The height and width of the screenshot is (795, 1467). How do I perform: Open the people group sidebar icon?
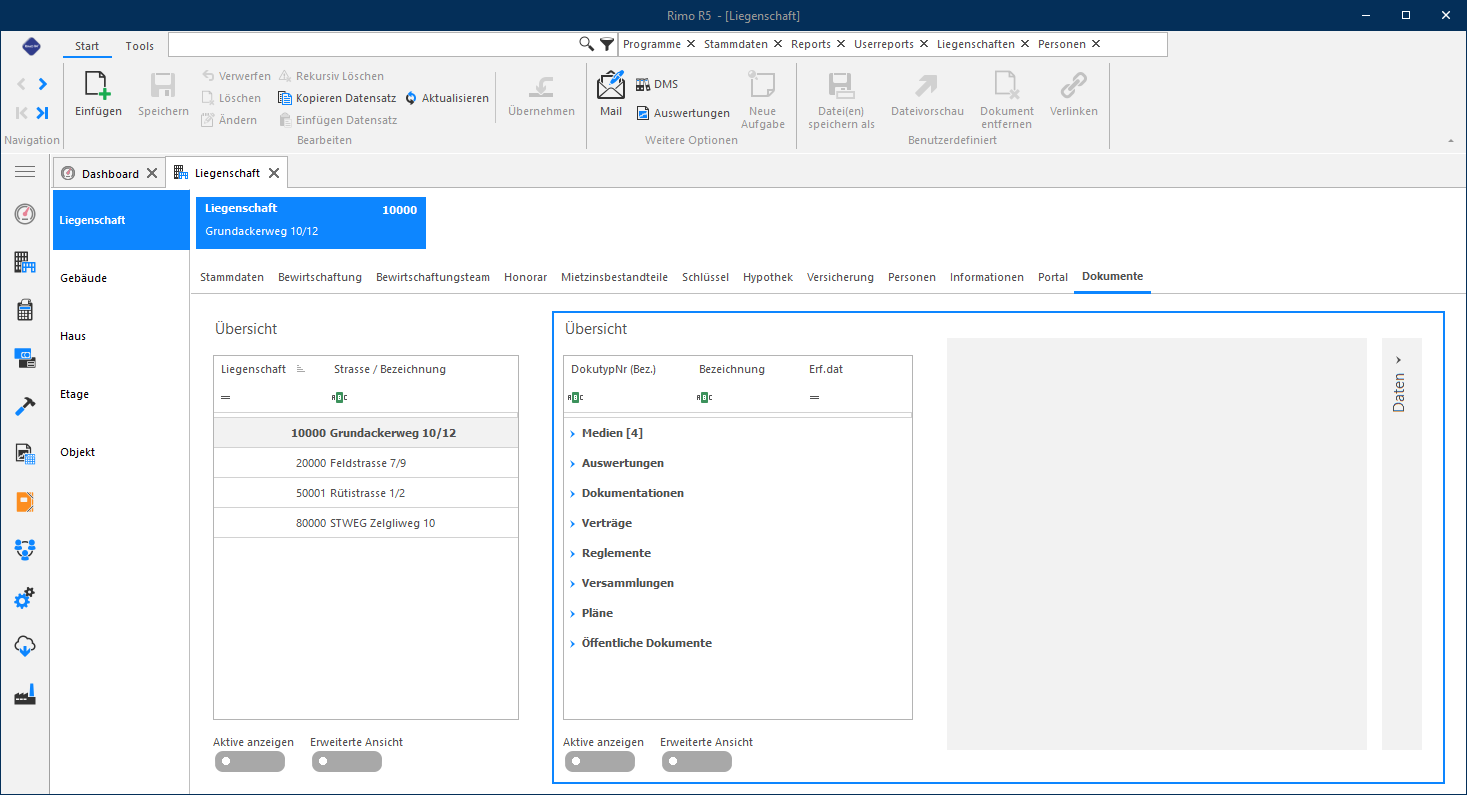coord(25,549)
